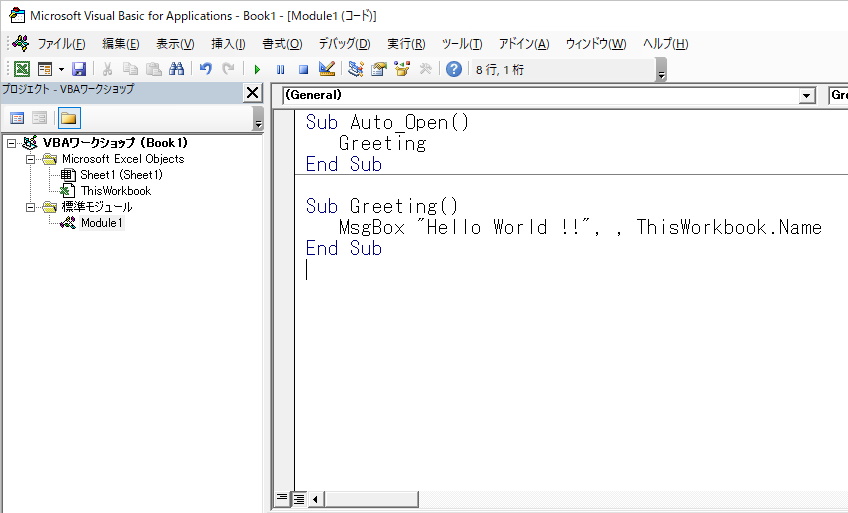The image size is (848, 513).
Task: Open the Object Browser icon
Action: (x=402, y=69)
